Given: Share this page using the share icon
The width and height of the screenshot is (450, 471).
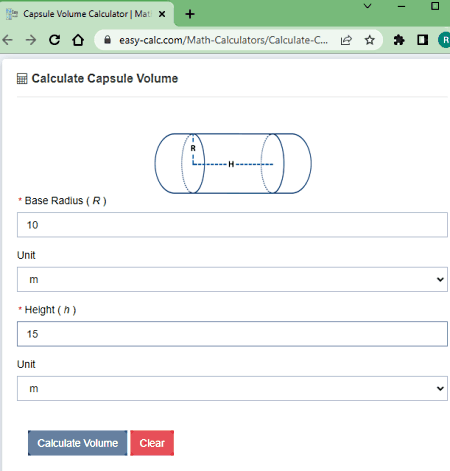Looking at the screenshot, I should (346, 40).
